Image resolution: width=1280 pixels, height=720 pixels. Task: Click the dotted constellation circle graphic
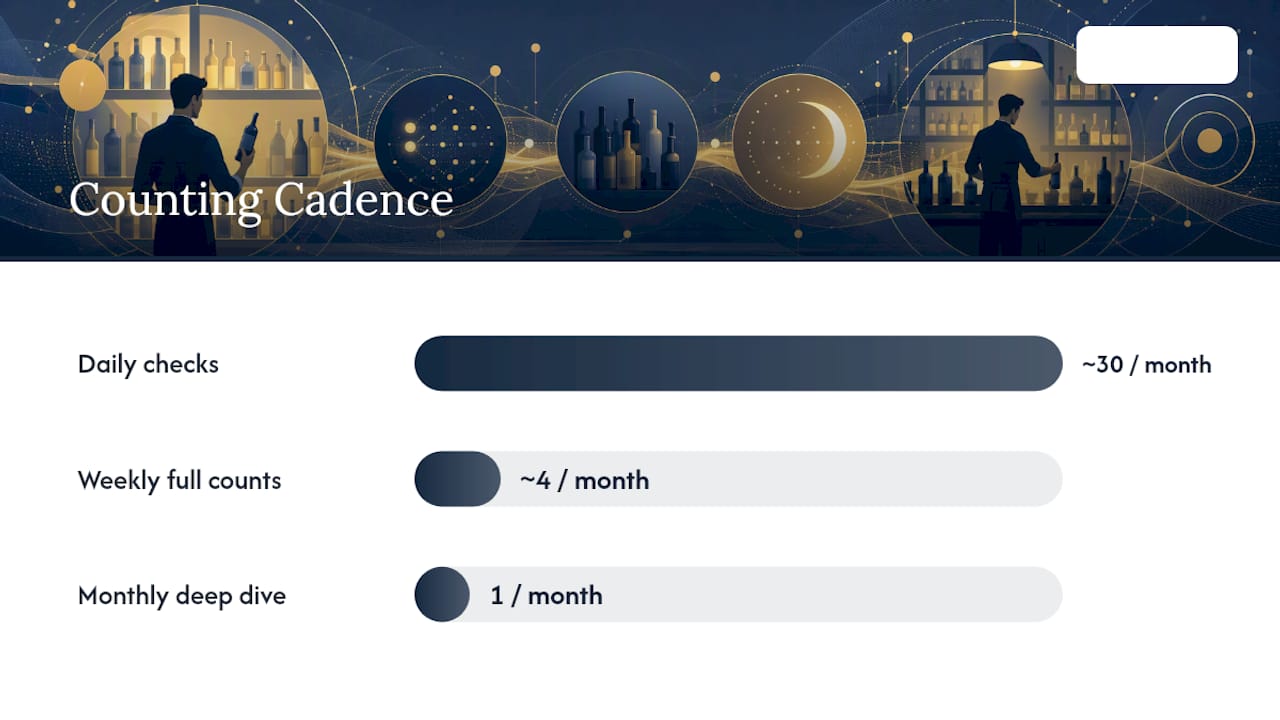(x=440, y=139)
